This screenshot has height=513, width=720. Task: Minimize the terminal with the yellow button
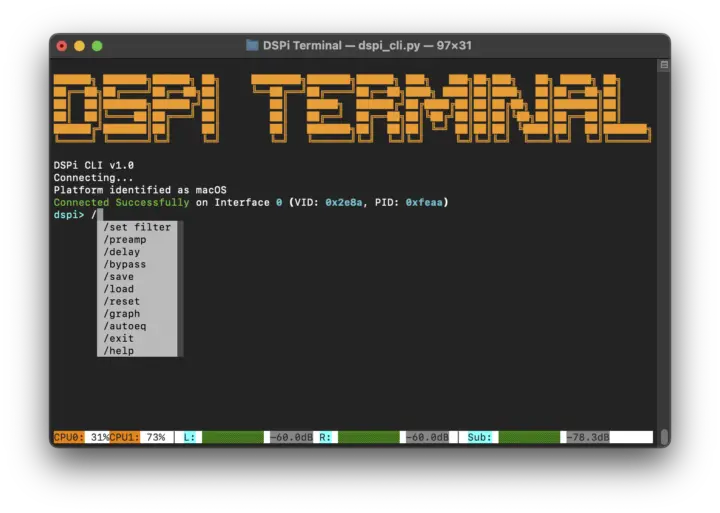click(79, 46)
